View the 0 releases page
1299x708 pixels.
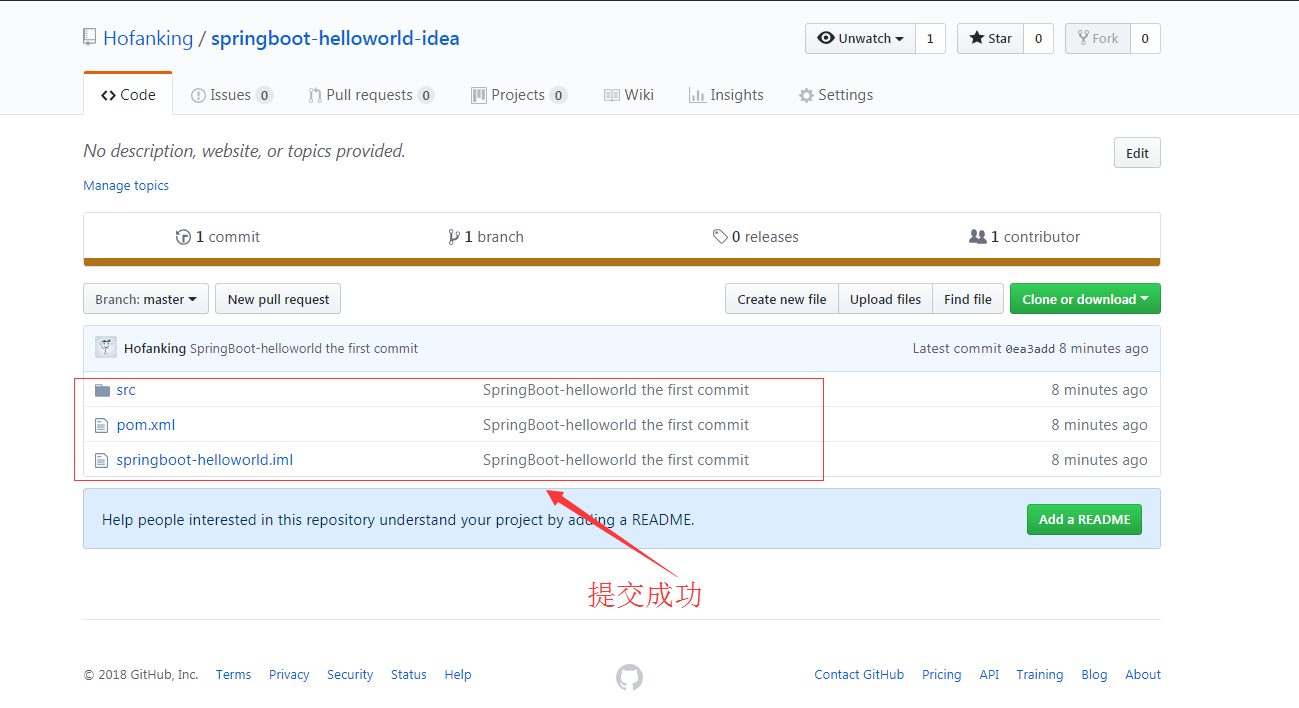(x=755, y=237)
